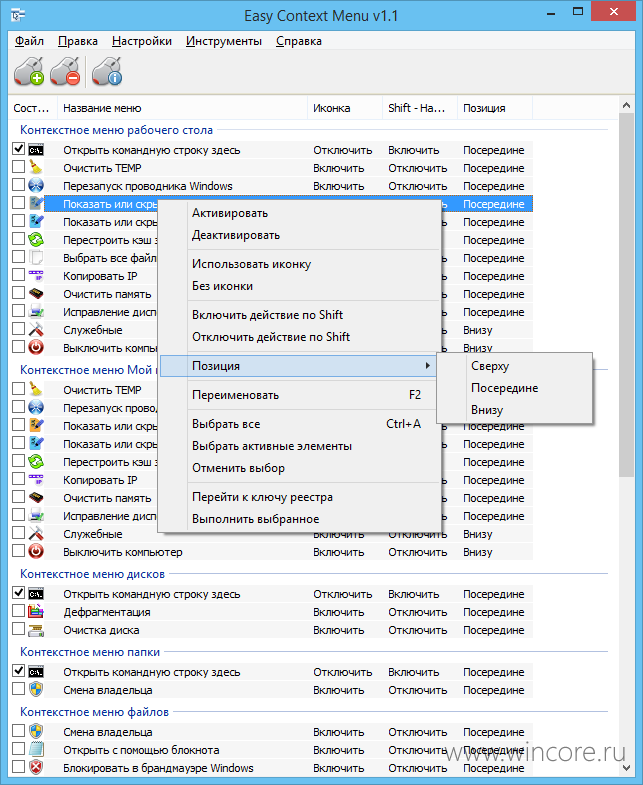Uncheck folder Открыть командную строку здесь checkbox

click(x=19, y=671)
